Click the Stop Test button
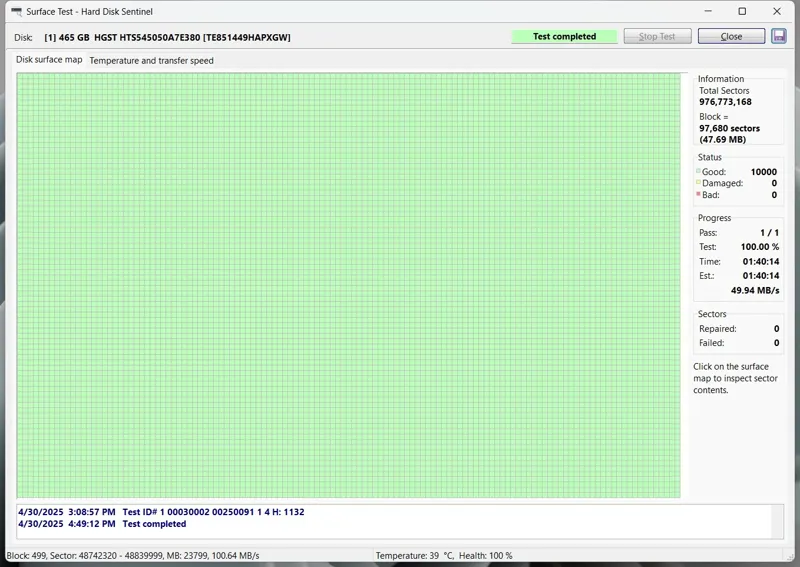The width and height of the screenshot is (800, 567). 657,36
